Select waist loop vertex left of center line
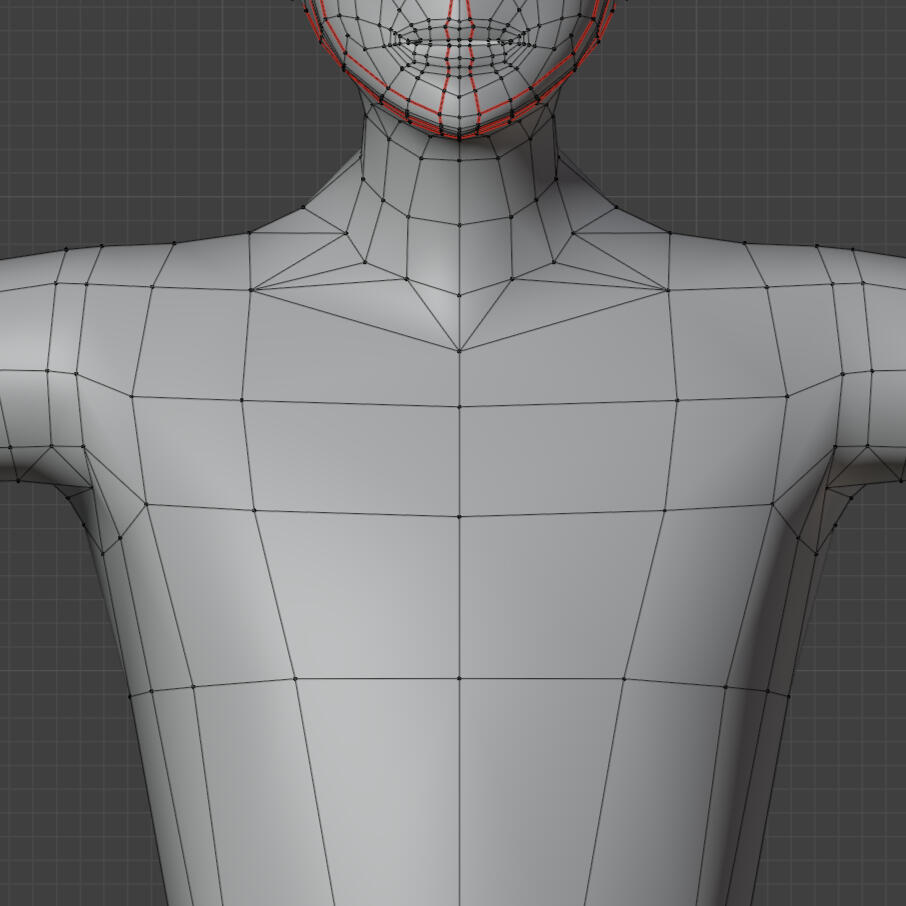The width and height of the screenshot is (906, 906). pos(296,678)
